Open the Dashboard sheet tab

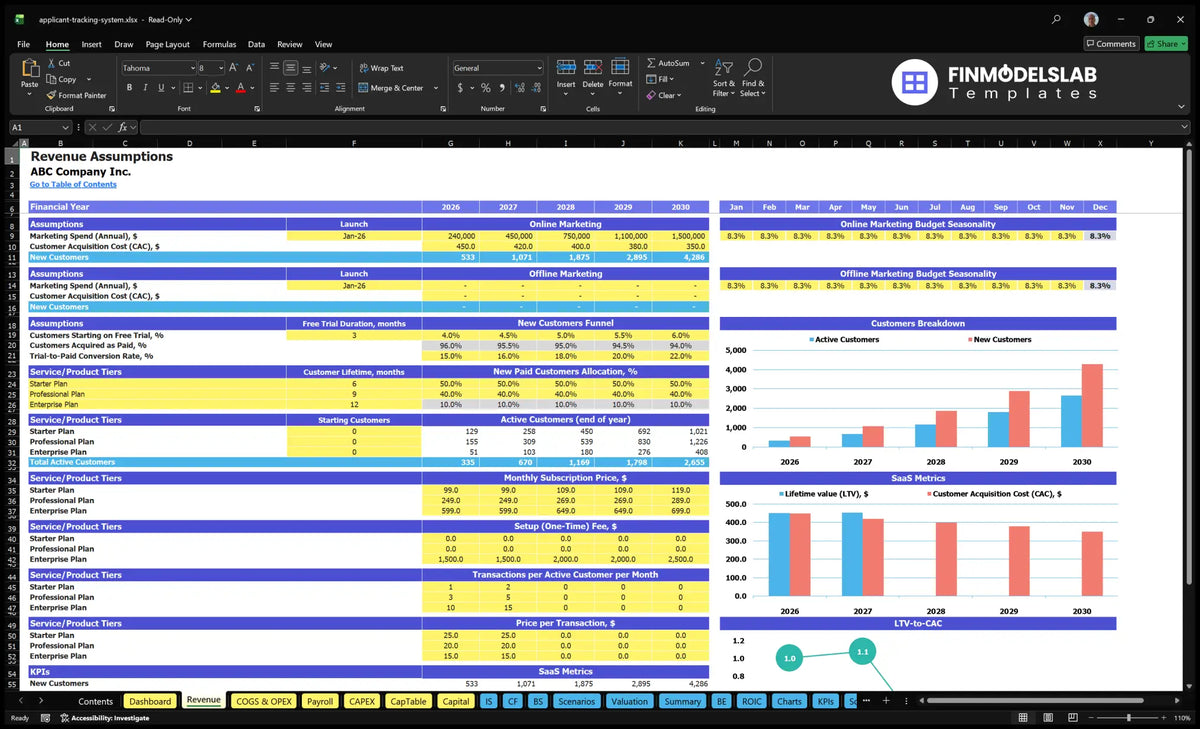pos(150,701)
